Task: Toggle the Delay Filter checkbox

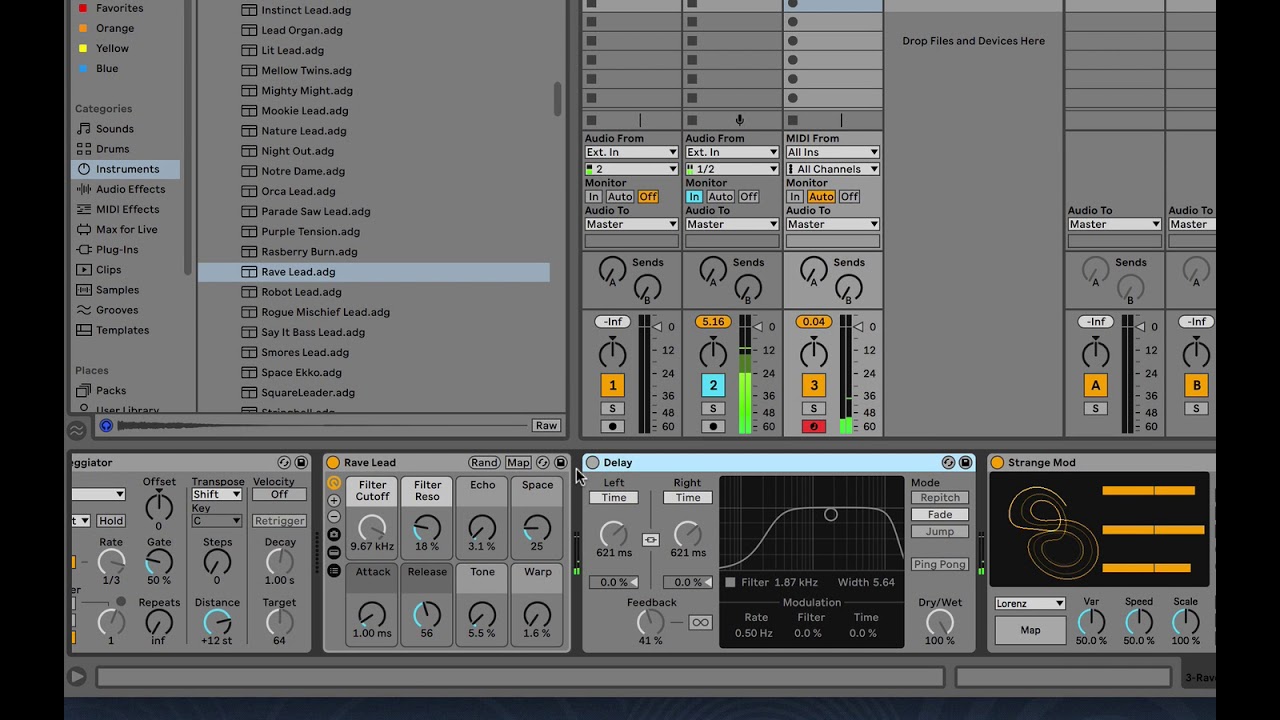Action: tap(730, 582)
